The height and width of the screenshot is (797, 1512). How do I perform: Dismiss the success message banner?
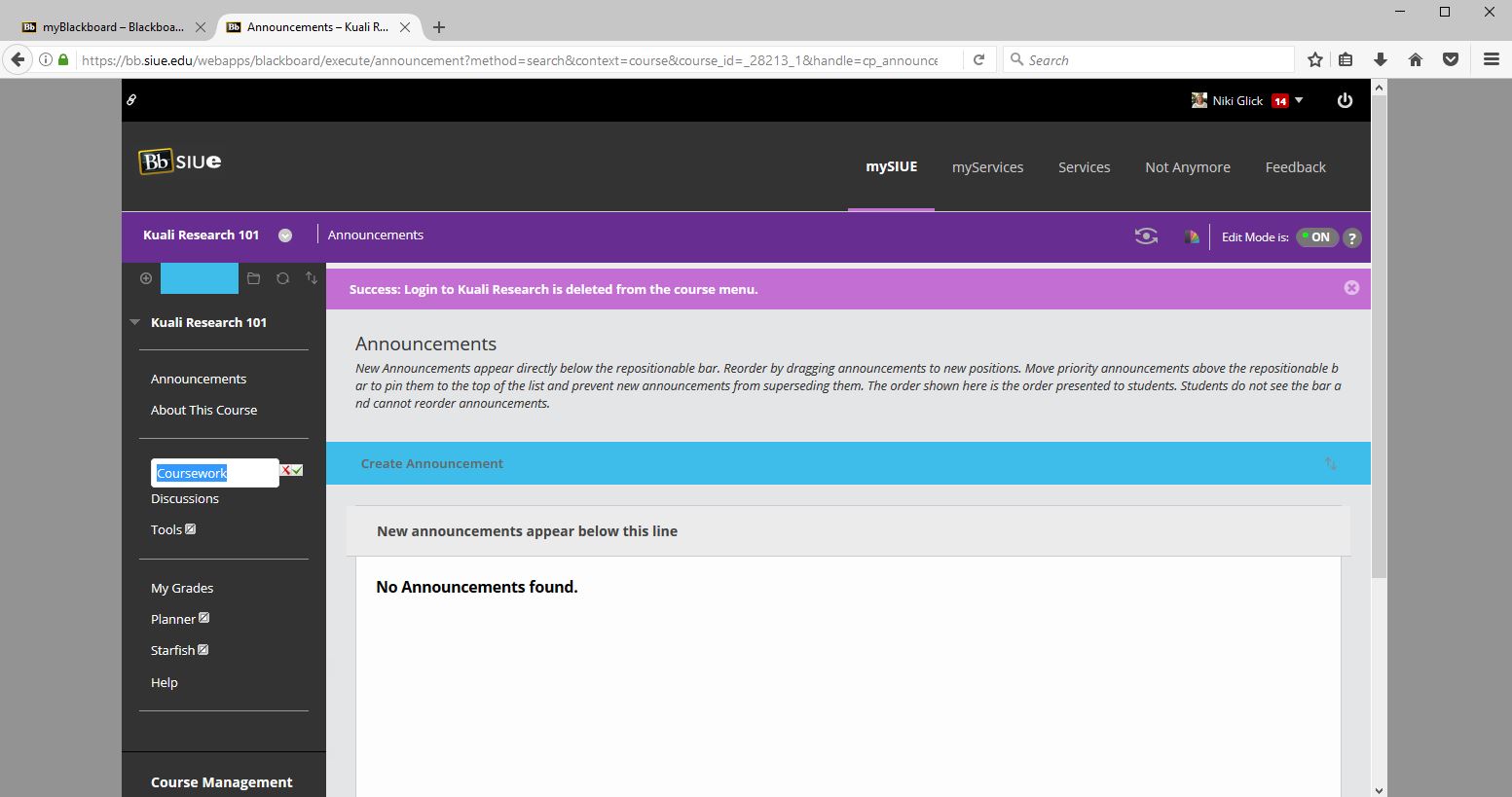click(x=1350, y=288)
